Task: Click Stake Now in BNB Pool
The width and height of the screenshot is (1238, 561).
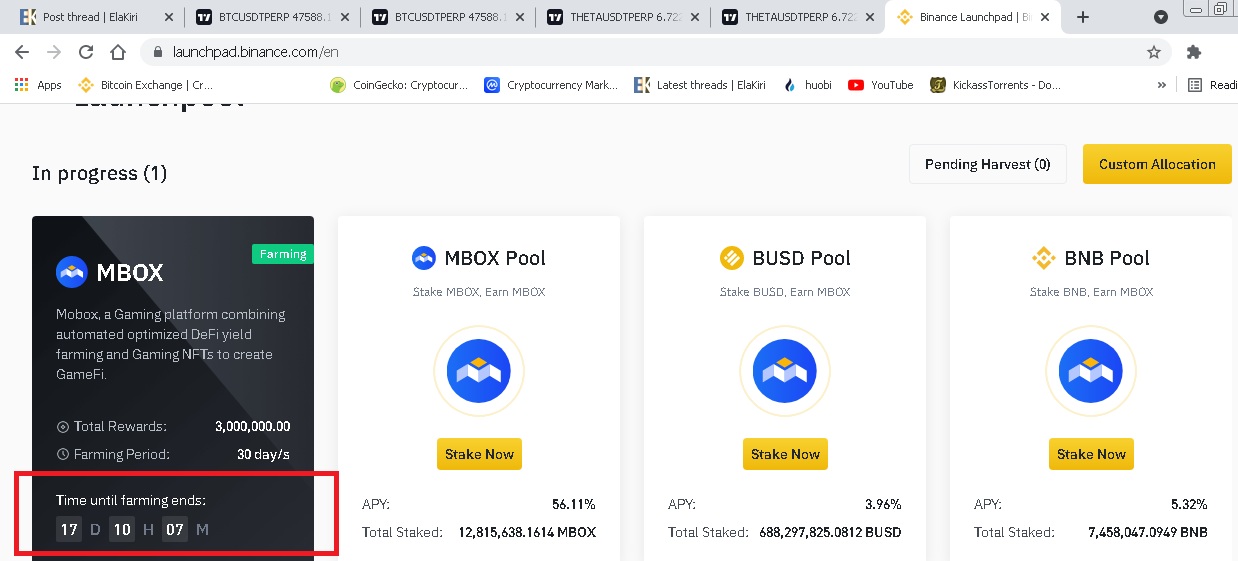Action: 1091,454
